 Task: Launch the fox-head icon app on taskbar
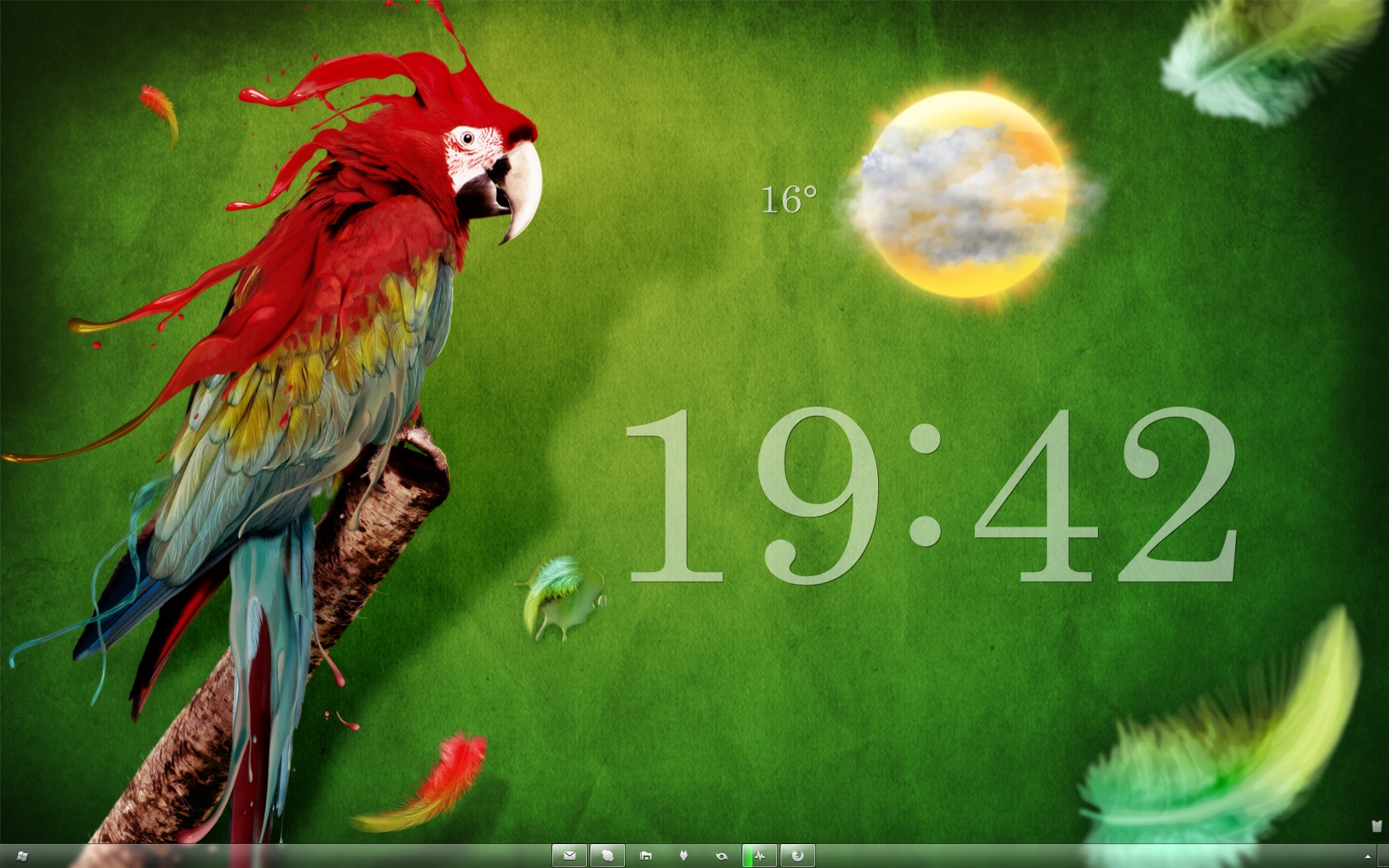pos(684,856)
